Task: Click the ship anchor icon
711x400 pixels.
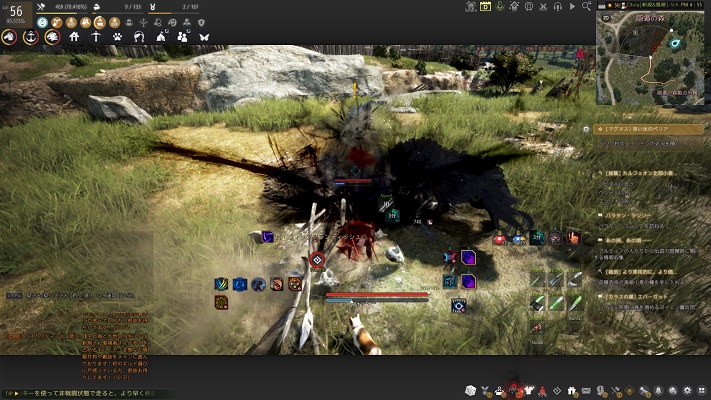Action: pyautogui.click(x=30, y=37)
